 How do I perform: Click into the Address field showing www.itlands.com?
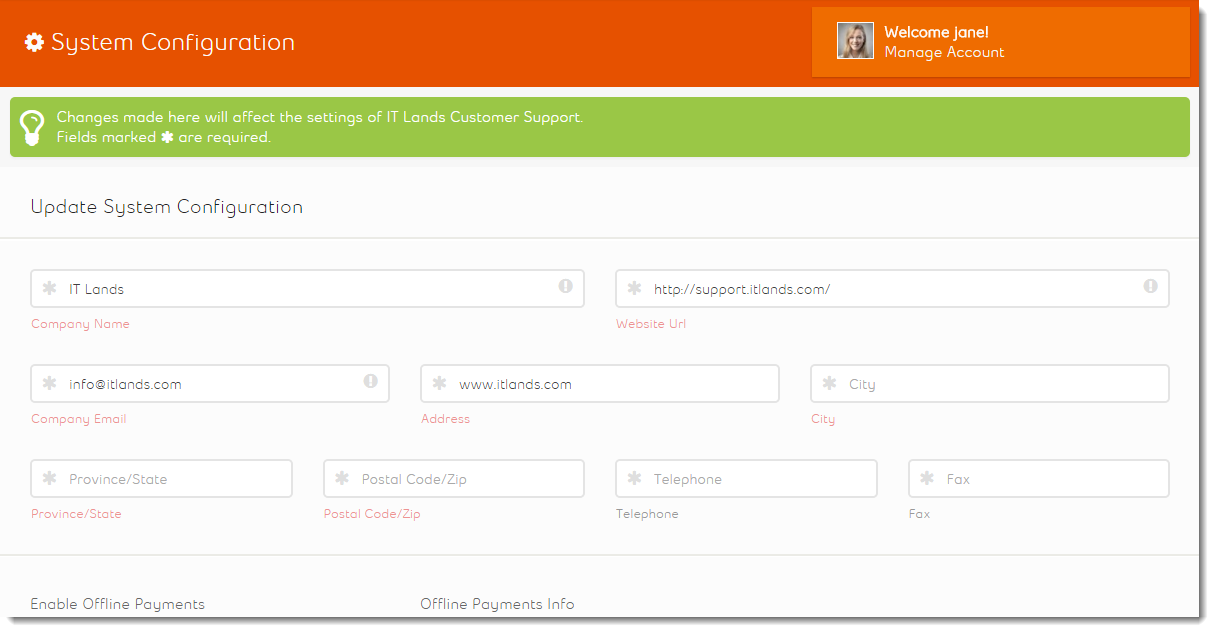600,383
